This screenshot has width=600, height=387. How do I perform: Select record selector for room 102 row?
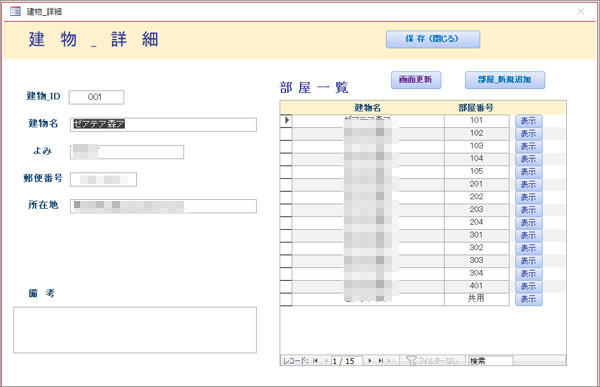[286, 133]
